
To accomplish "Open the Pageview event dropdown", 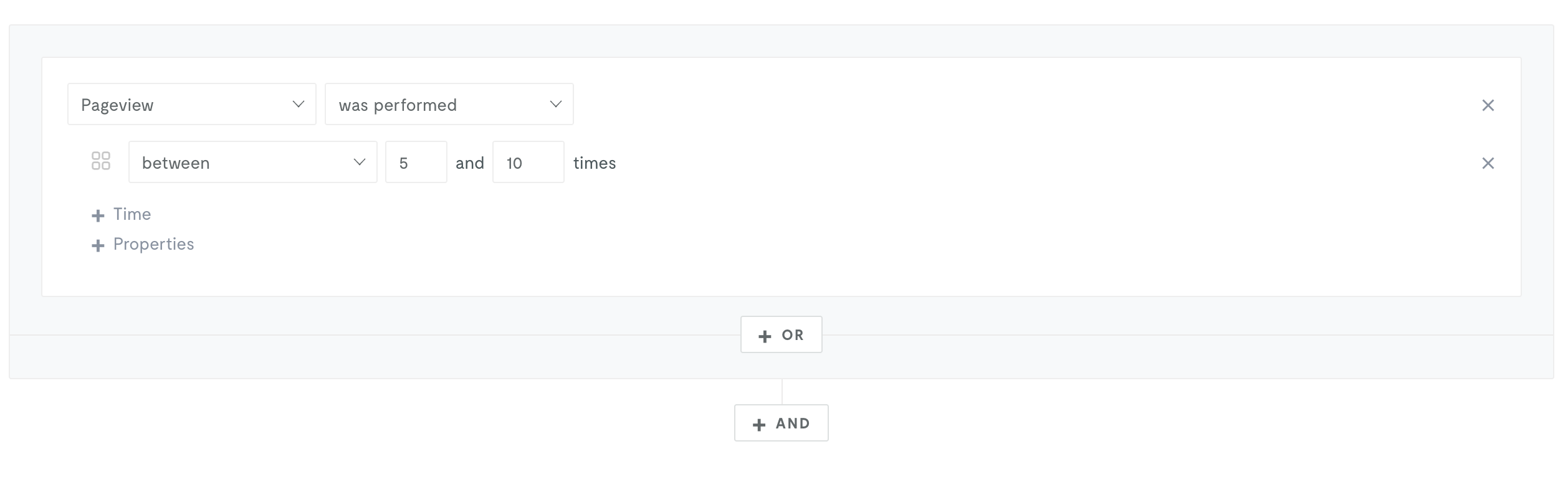I will click(x=192, y=104).
